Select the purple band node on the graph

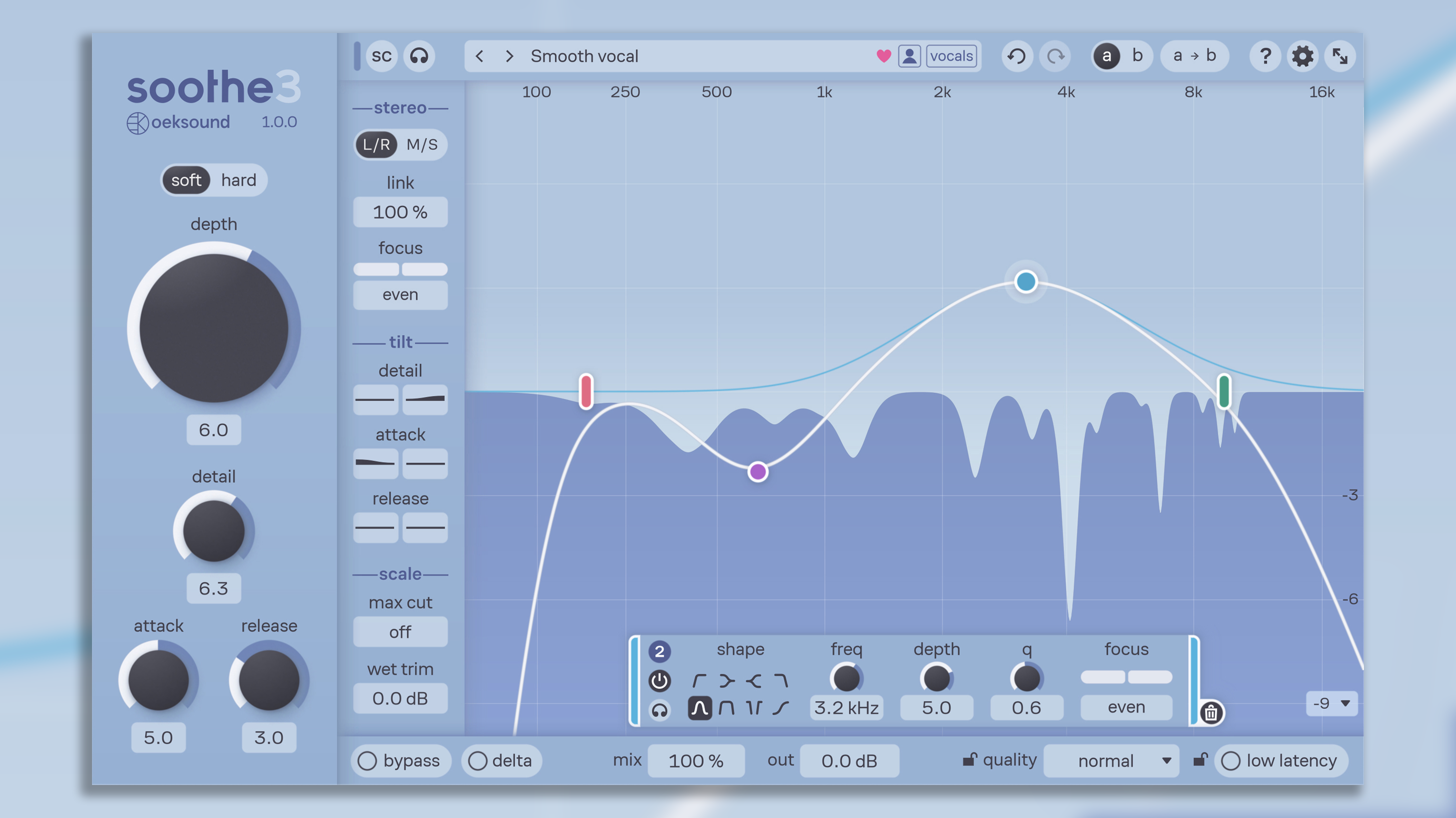click(757, 471)
